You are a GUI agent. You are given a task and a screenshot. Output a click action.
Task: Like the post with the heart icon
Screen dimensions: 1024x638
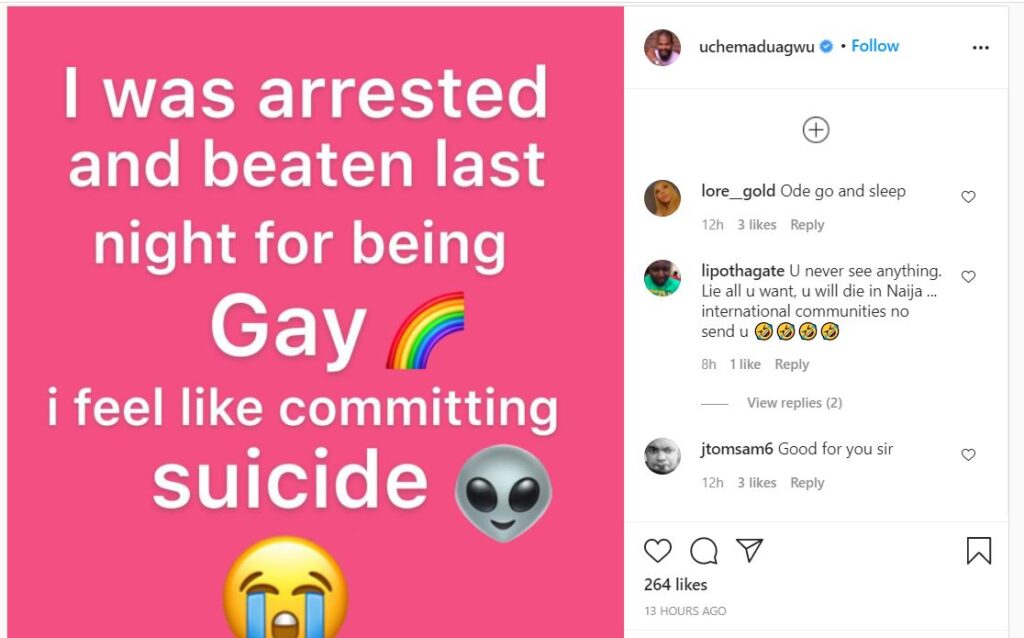coord(658,550)
